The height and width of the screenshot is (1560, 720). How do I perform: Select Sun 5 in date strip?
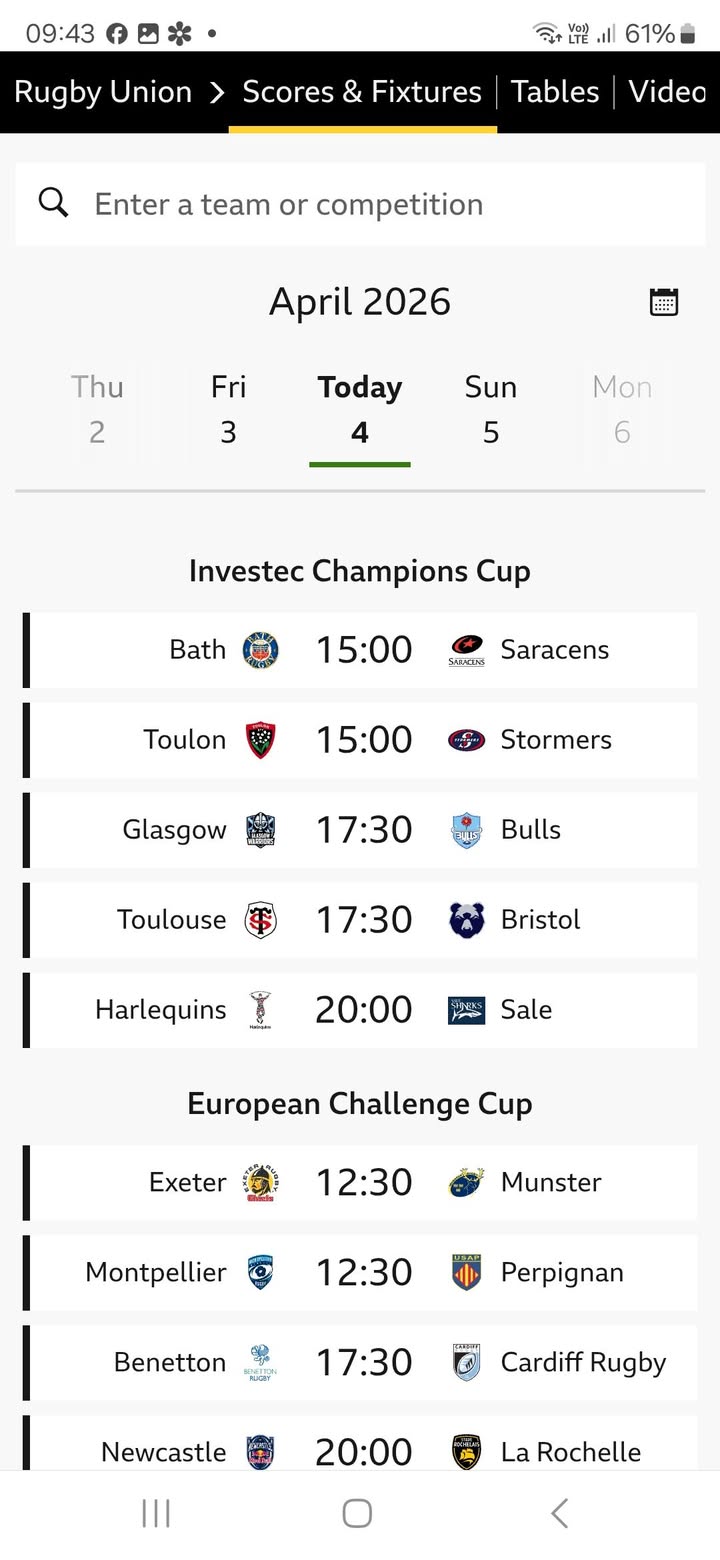point(491,409)
